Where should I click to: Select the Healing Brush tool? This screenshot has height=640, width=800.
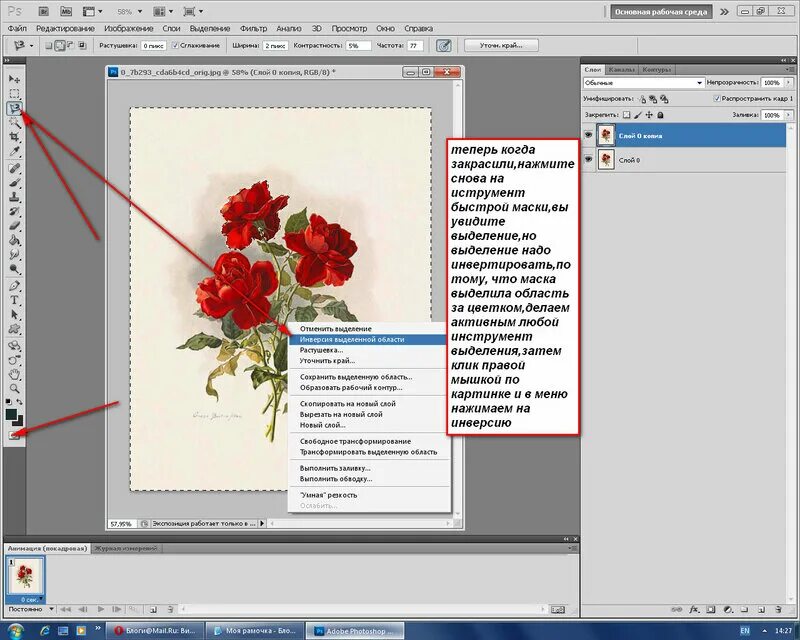click(14, 168)
